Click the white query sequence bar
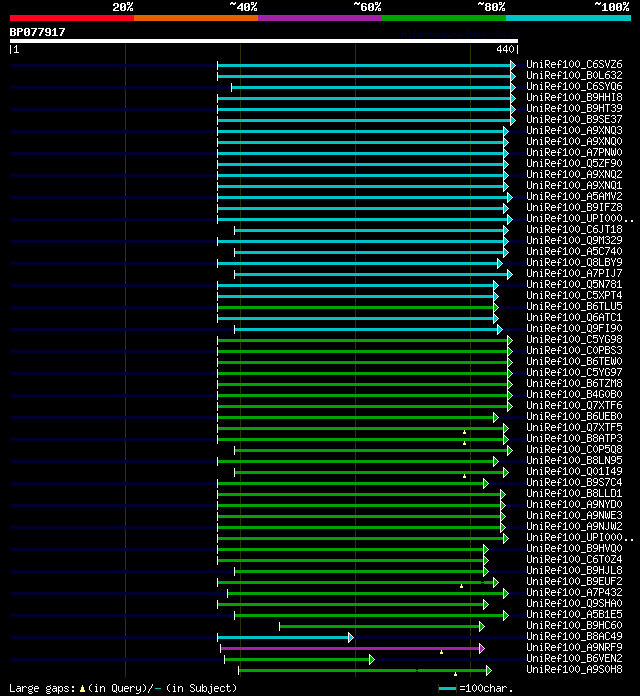Image resolution: width=640 pixels, height=696 pixels. (264, 41)
